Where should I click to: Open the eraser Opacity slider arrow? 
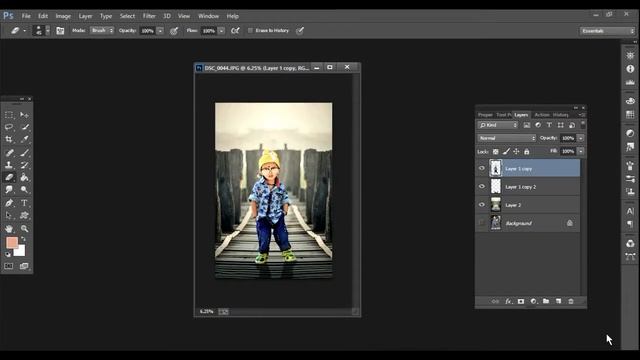tap(160, 31)
